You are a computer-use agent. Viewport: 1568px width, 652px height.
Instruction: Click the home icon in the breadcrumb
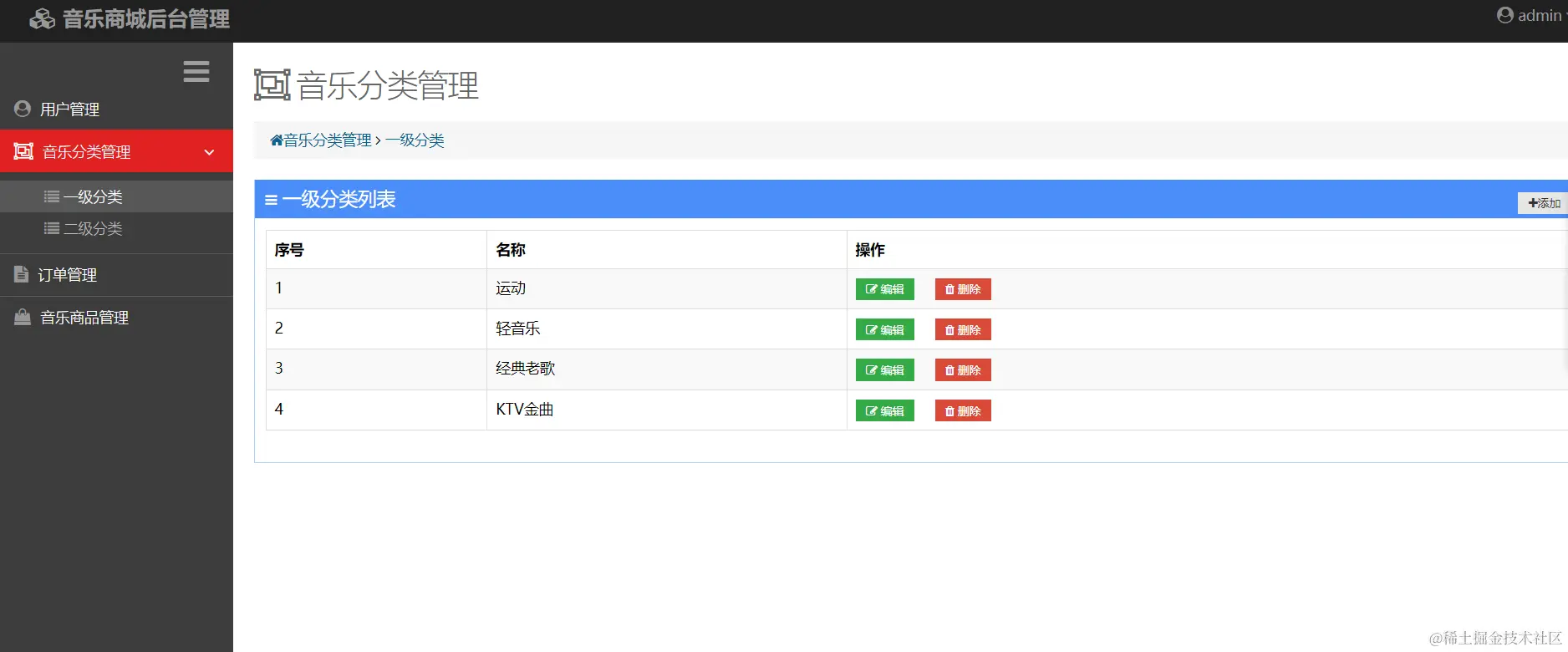point(277,140)
